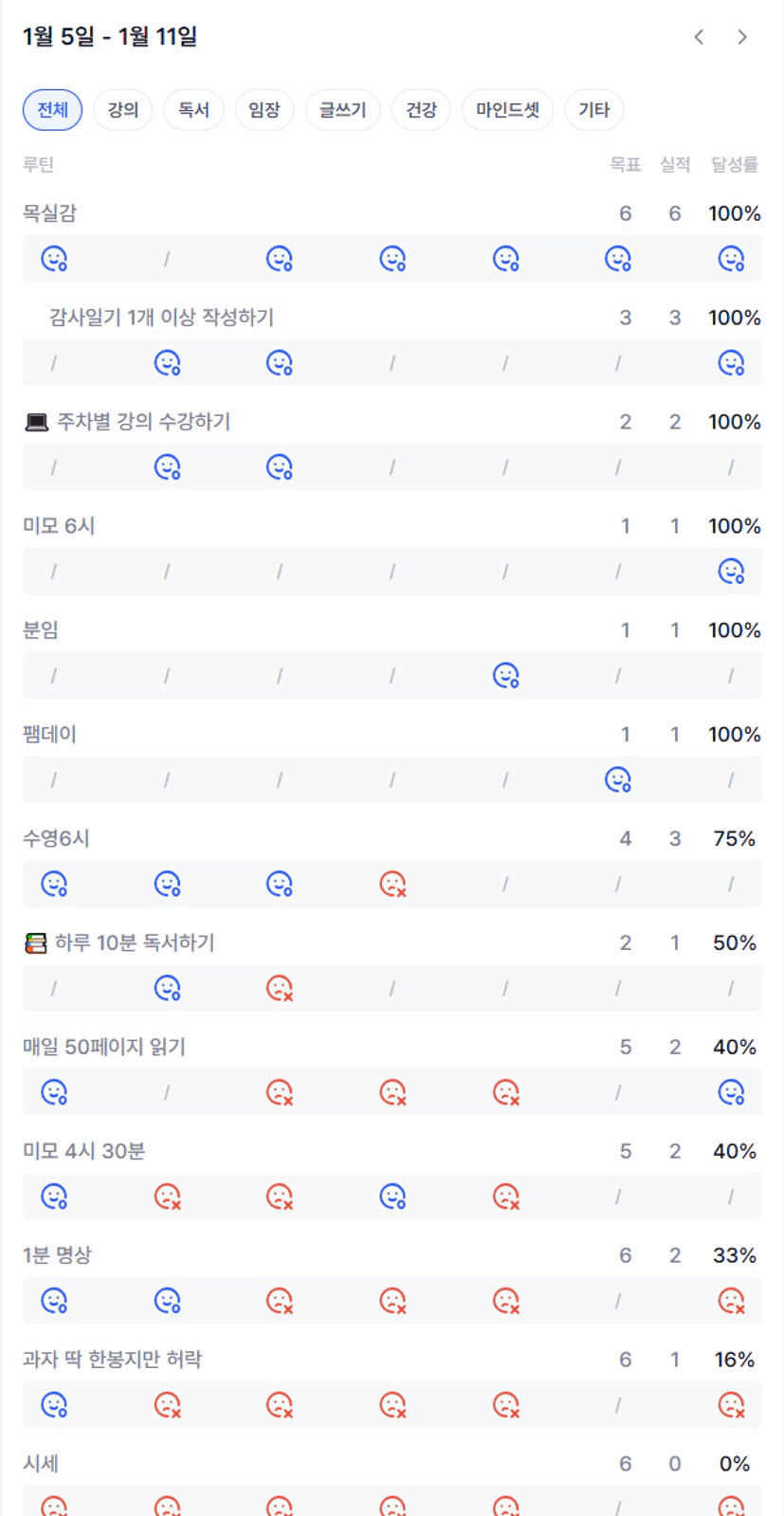784x1516 pixels.
Task: Go to next week with right chevron
Action: [742, 37]
